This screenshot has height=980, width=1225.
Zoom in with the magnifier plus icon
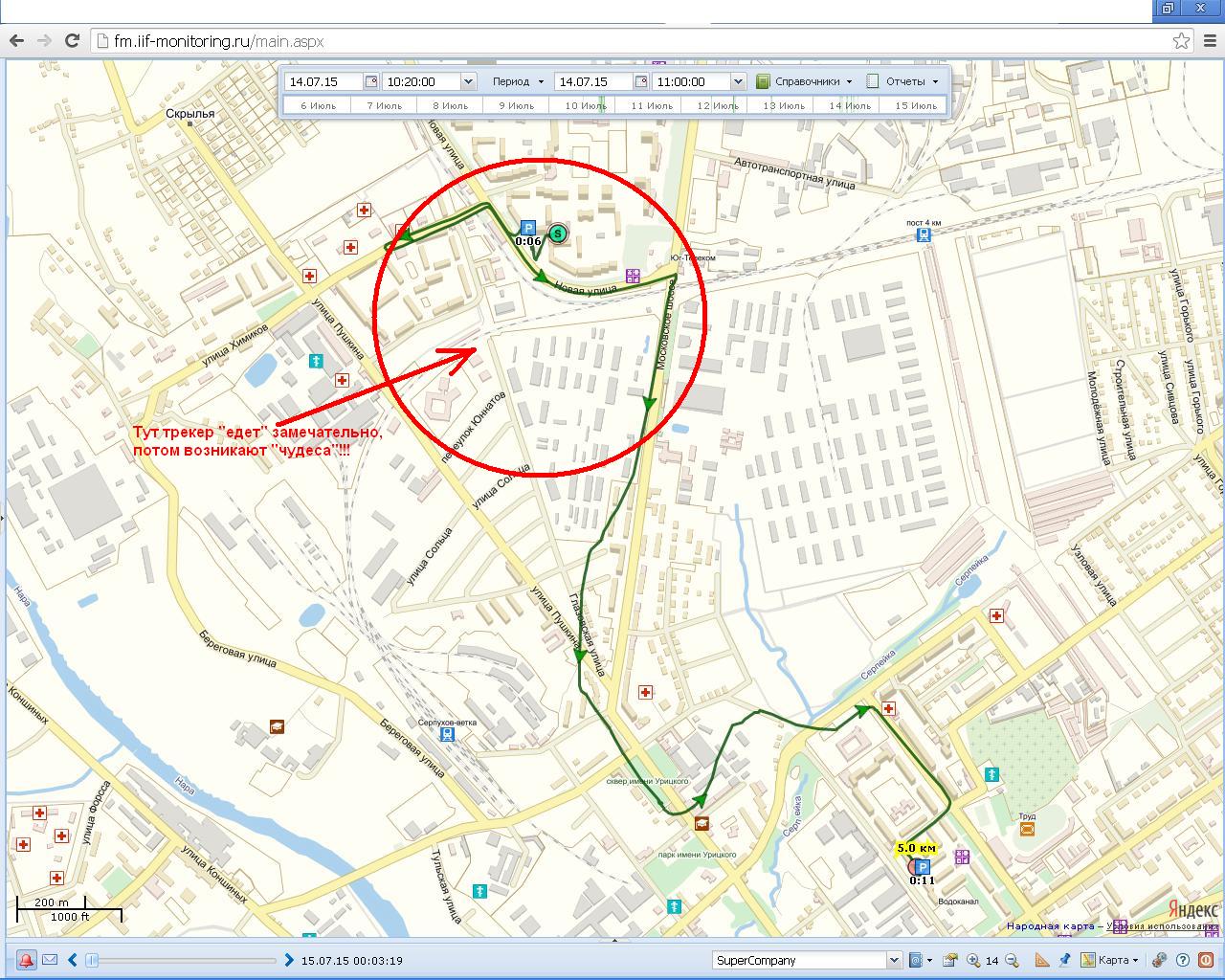tap(973, 960)
